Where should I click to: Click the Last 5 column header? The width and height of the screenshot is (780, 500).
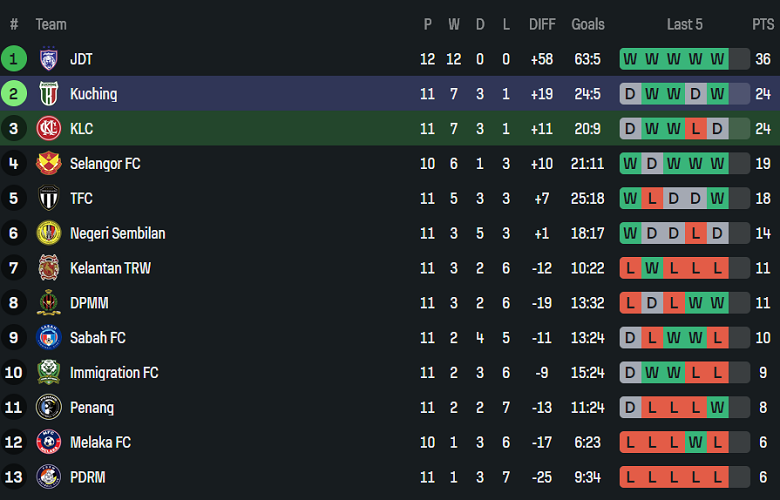[x=684, y=24]
